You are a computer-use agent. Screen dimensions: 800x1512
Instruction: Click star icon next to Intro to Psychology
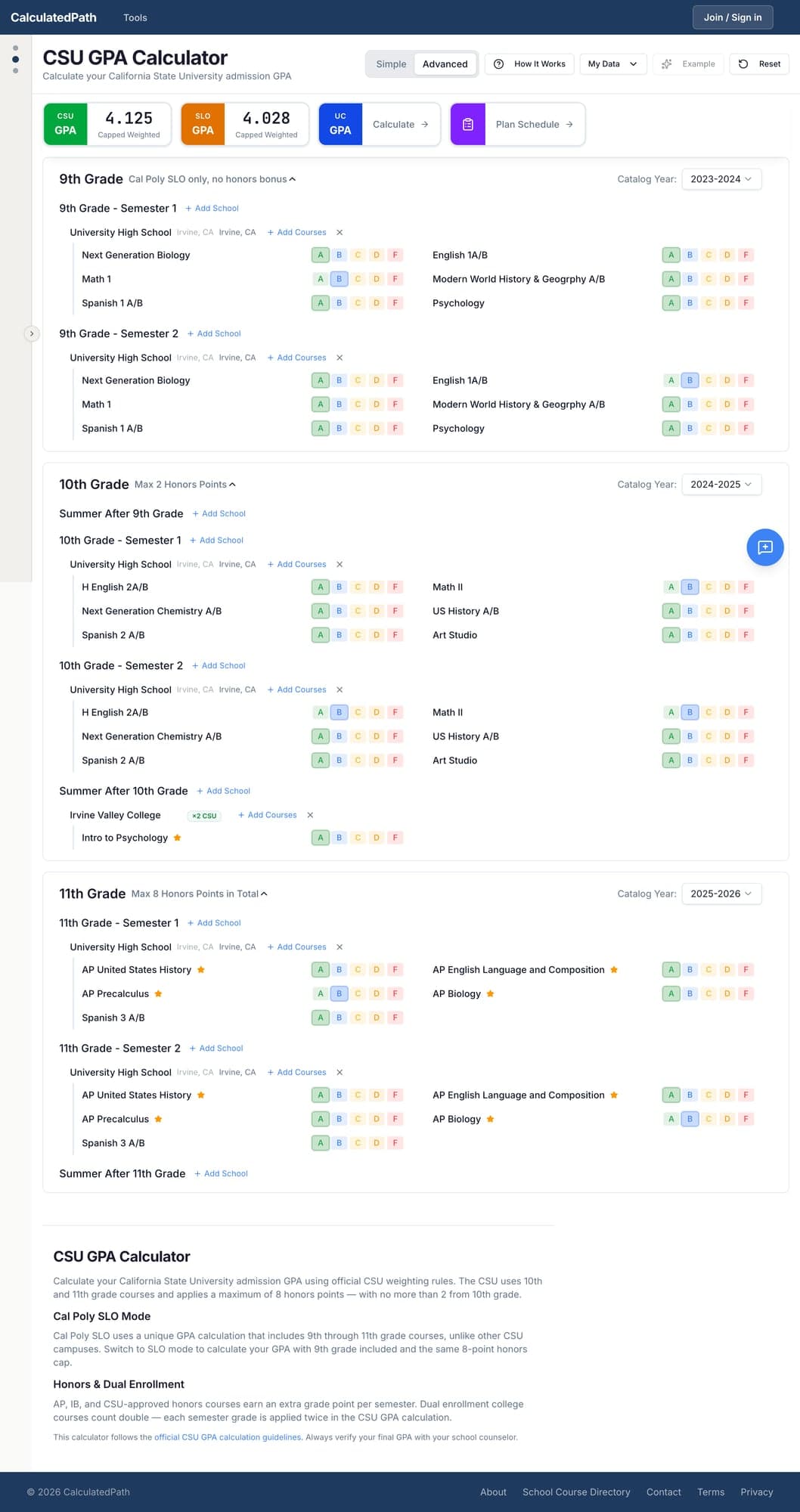177,838
